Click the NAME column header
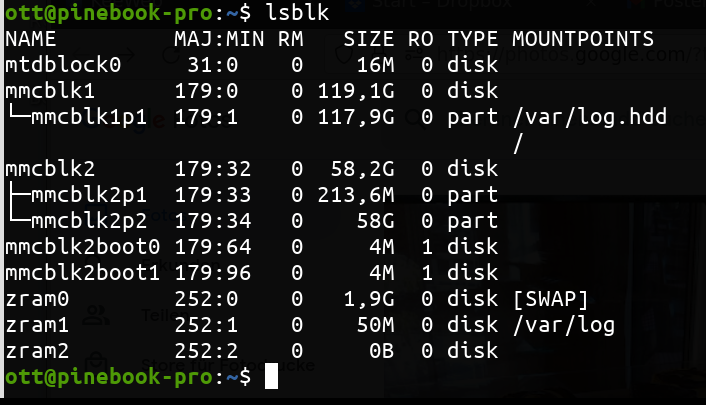 click(31, 39)
